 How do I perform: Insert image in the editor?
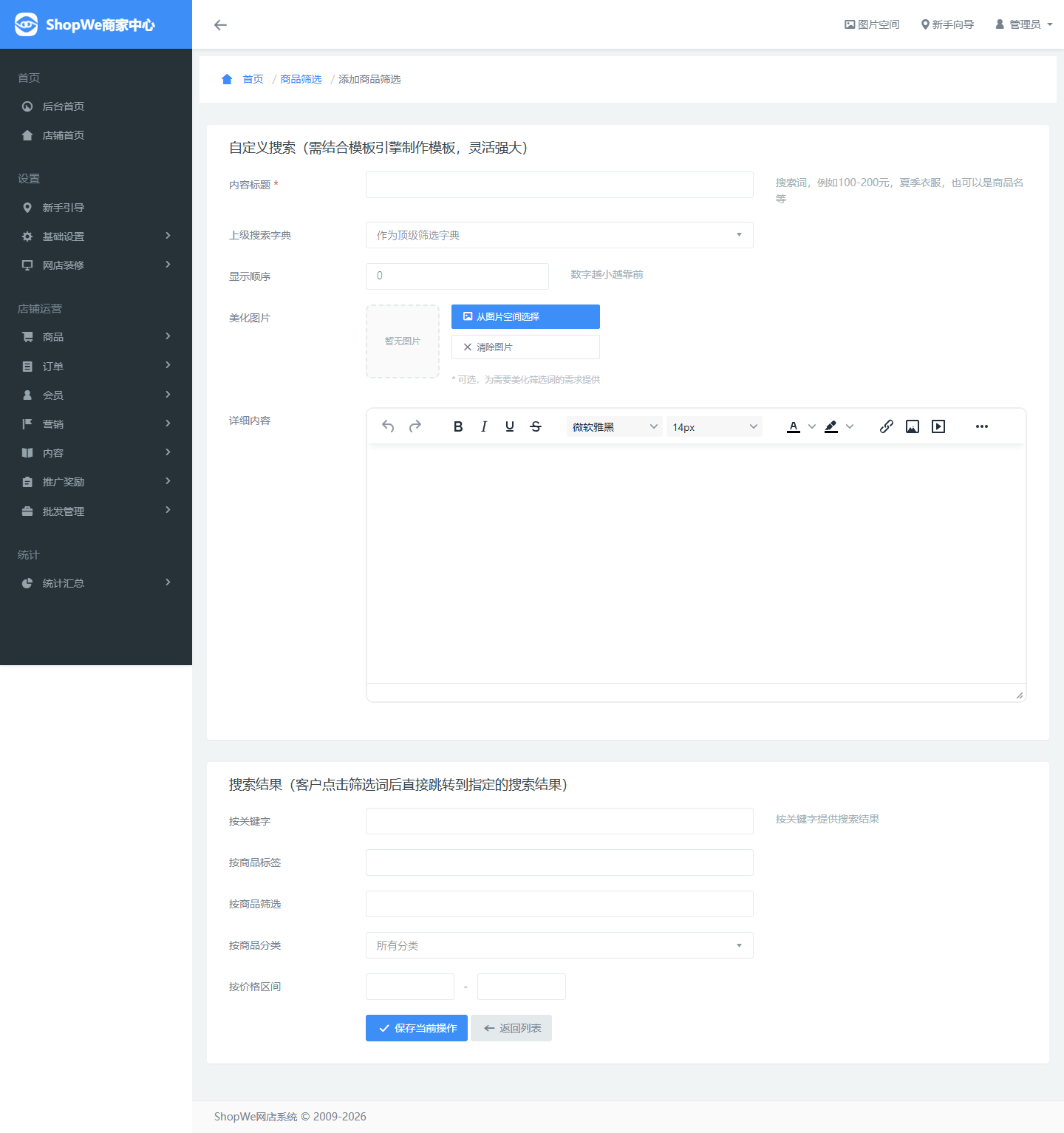pos(913,426)
